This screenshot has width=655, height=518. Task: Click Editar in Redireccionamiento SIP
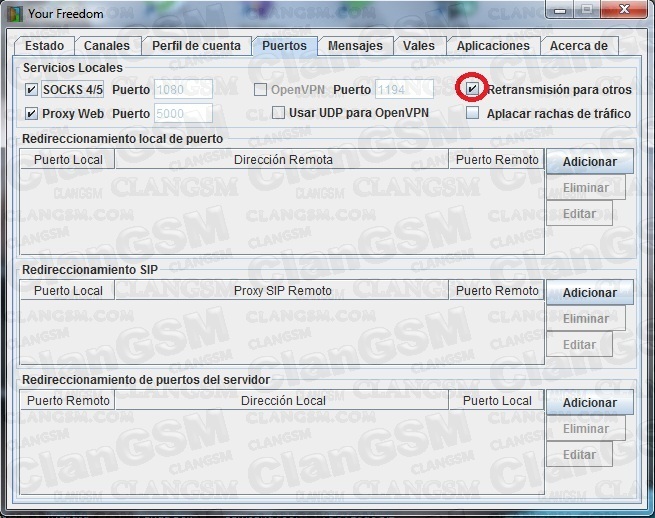[579, 345]
